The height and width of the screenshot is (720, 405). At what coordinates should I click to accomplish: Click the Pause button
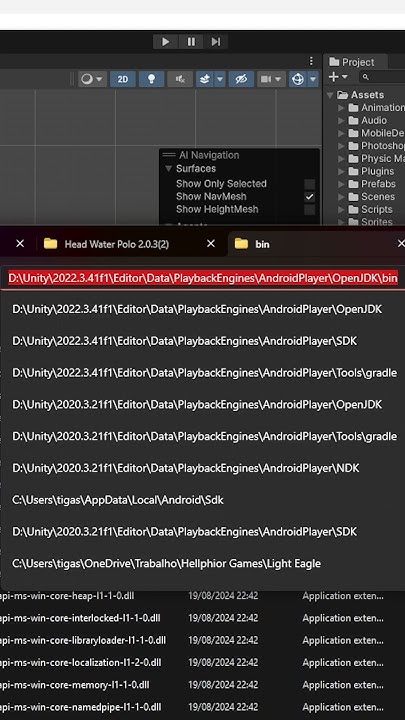(191, 42)
